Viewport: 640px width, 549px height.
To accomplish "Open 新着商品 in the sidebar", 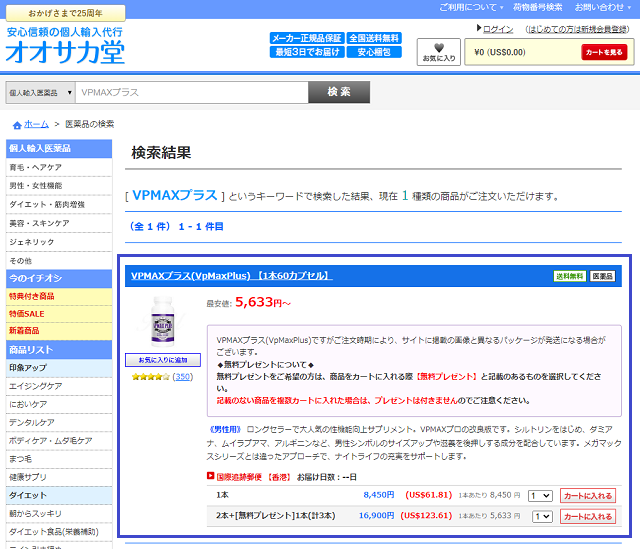I will pyautogui.click(x=59, y=331).
